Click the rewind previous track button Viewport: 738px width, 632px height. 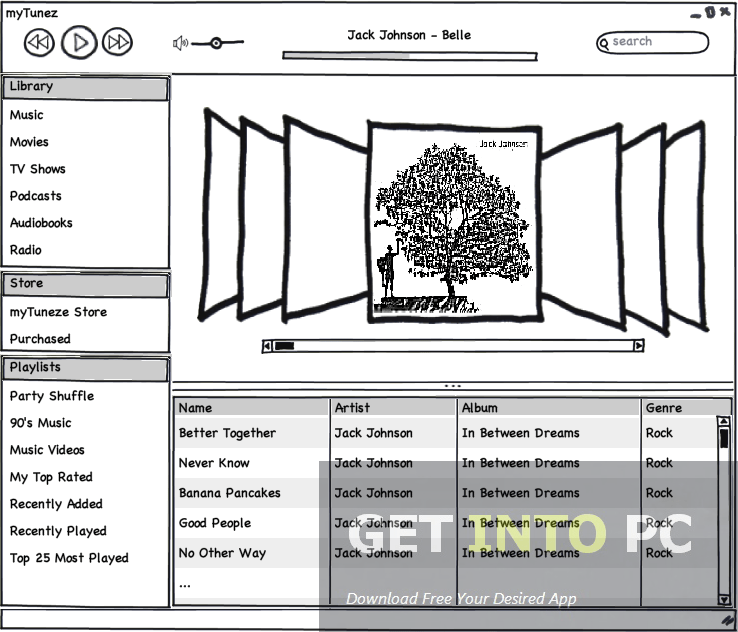click(39, 42)
